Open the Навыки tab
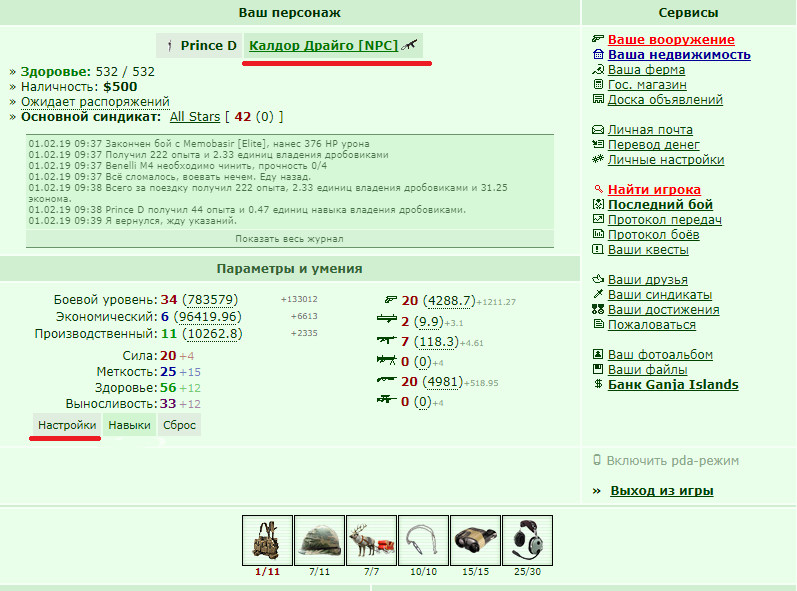Viewport: 797px width, 591px height. coord(129,425)
